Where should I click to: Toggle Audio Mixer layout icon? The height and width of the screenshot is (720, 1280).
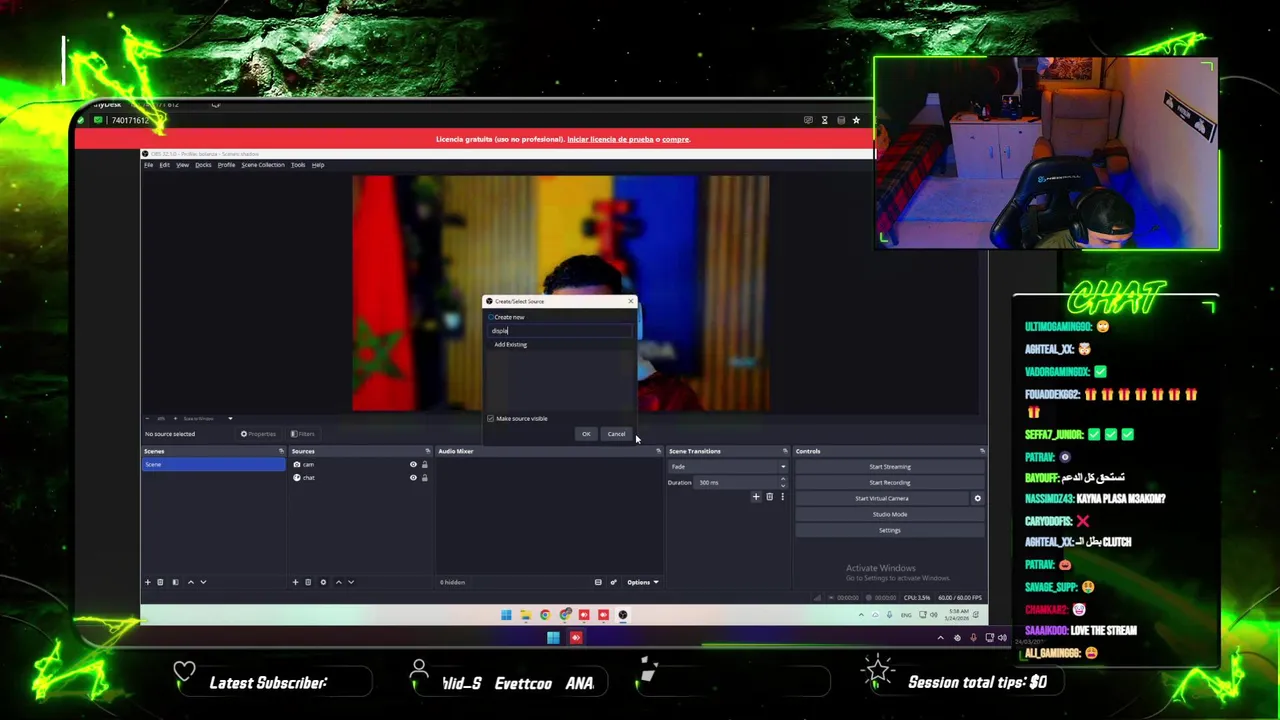point(598,582)
